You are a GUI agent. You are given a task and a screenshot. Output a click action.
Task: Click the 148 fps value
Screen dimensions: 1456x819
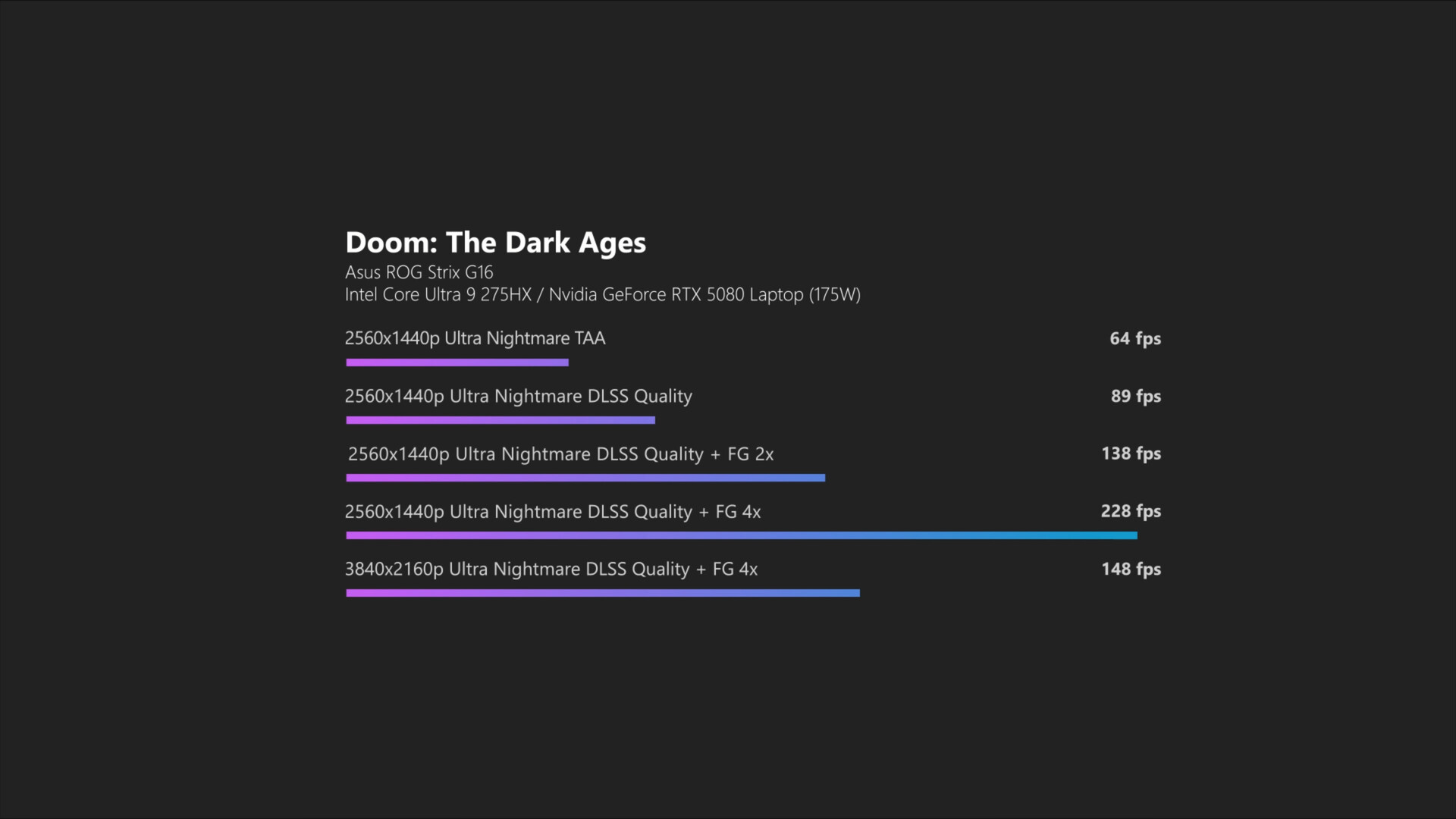[x=1131, y=570]
